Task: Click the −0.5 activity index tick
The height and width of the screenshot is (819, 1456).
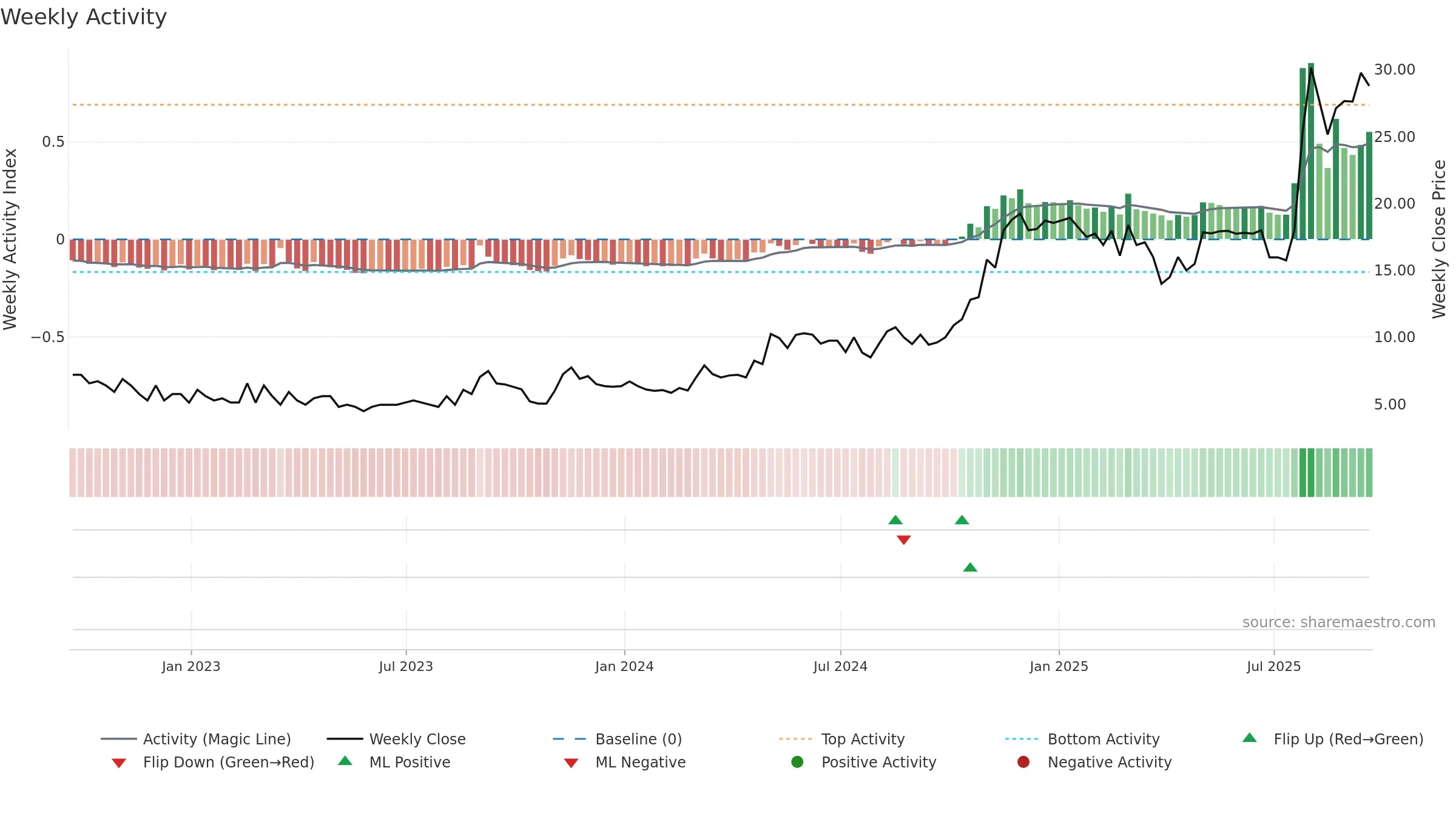Action: (47, 337)
